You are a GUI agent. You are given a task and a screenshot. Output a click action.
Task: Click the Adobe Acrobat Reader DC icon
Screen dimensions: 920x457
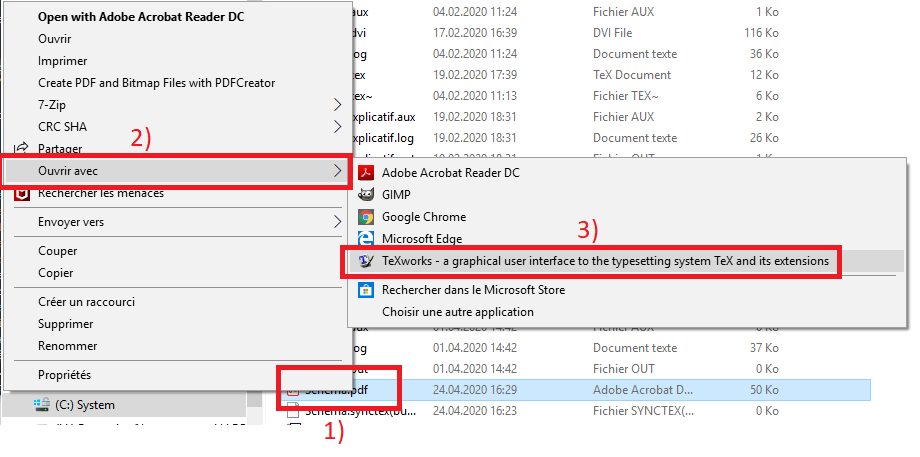366,172
